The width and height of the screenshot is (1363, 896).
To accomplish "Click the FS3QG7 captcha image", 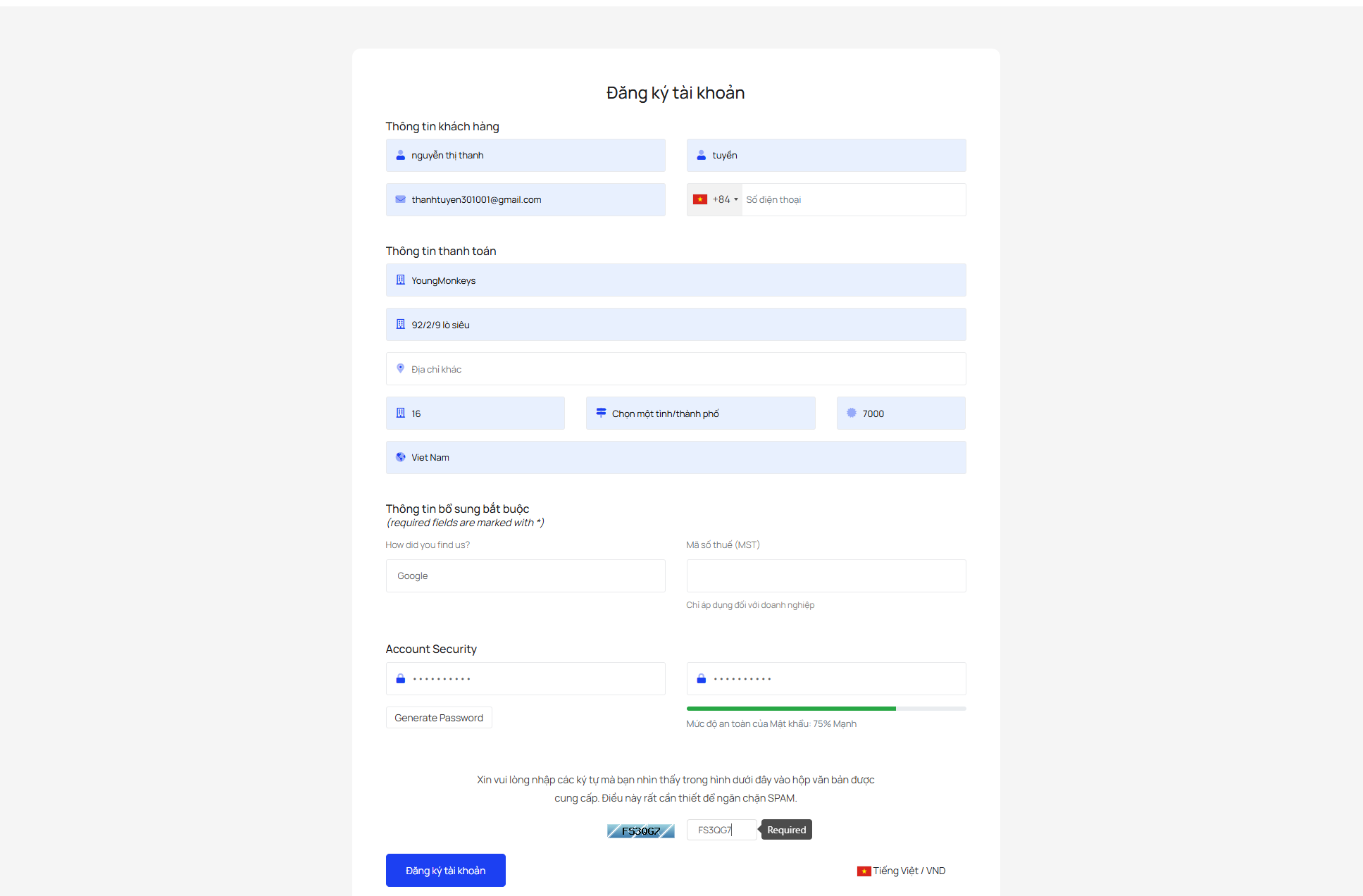I will pos(640,831).
